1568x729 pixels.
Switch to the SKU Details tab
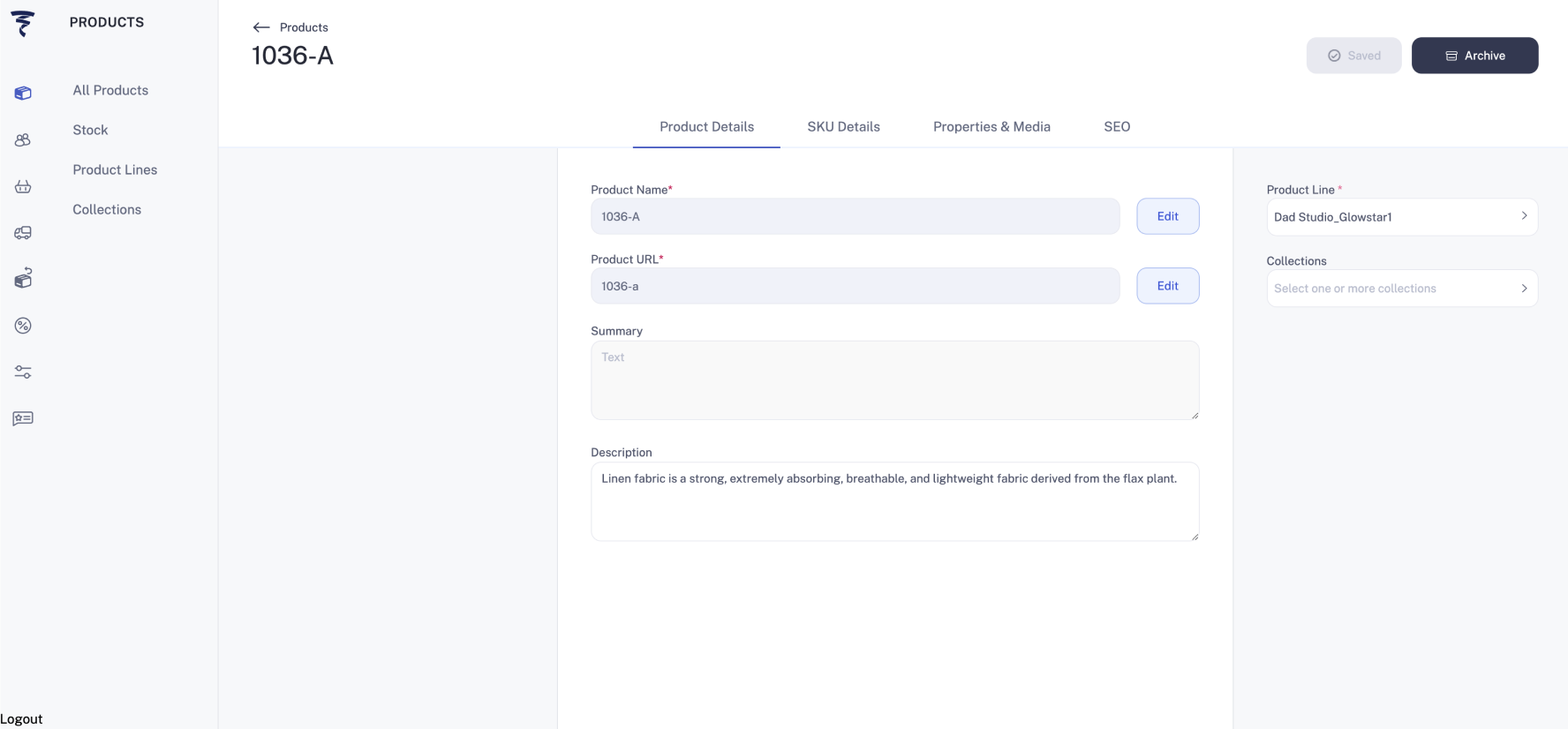(x=843, y=127)
